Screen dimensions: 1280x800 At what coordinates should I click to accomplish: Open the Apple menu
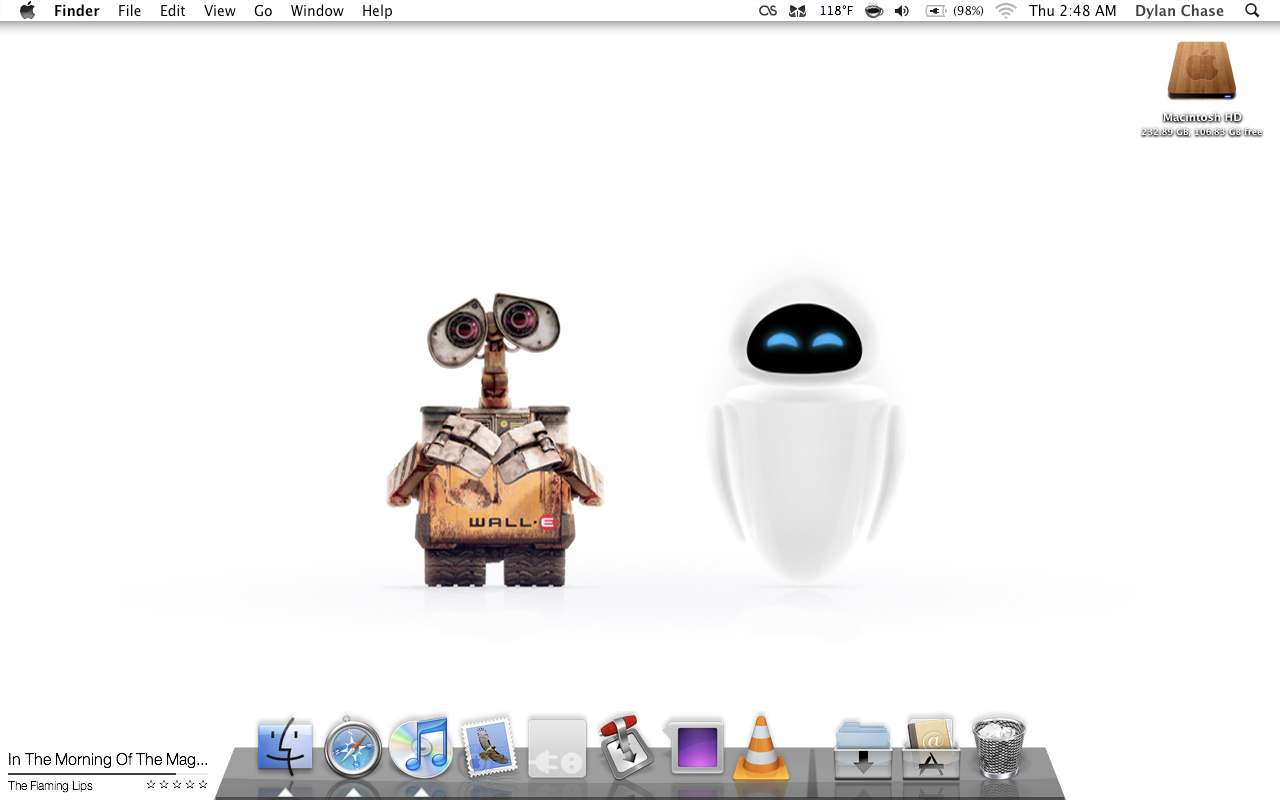[27, 11]
